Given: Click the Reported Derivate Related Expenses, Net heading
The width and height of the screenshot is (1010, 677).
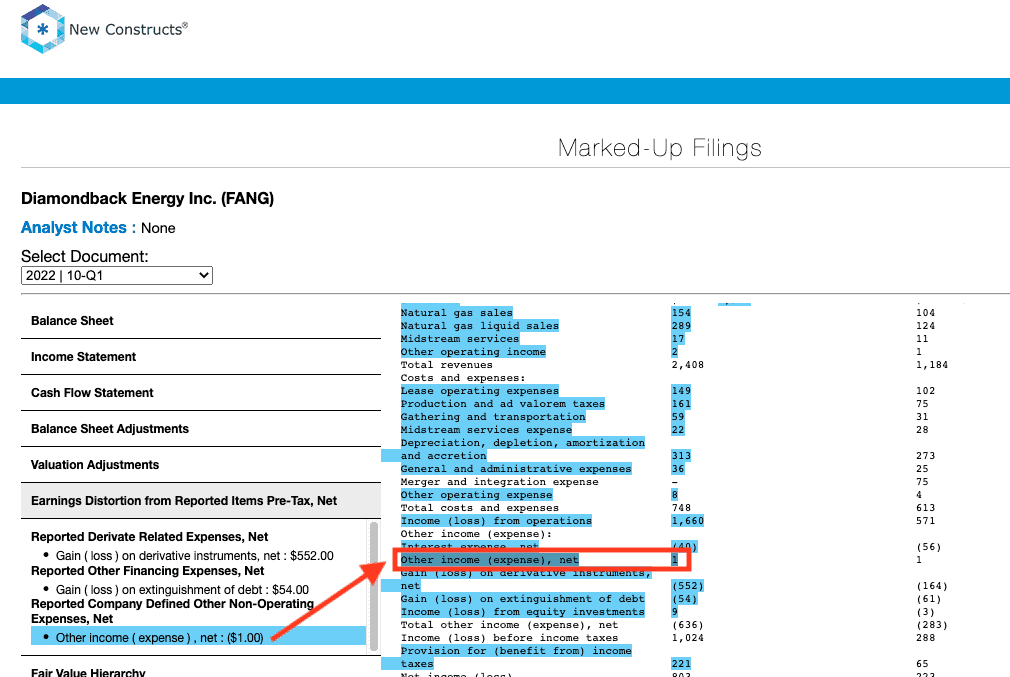Looking at the screenshot, I should pos(149,537).
